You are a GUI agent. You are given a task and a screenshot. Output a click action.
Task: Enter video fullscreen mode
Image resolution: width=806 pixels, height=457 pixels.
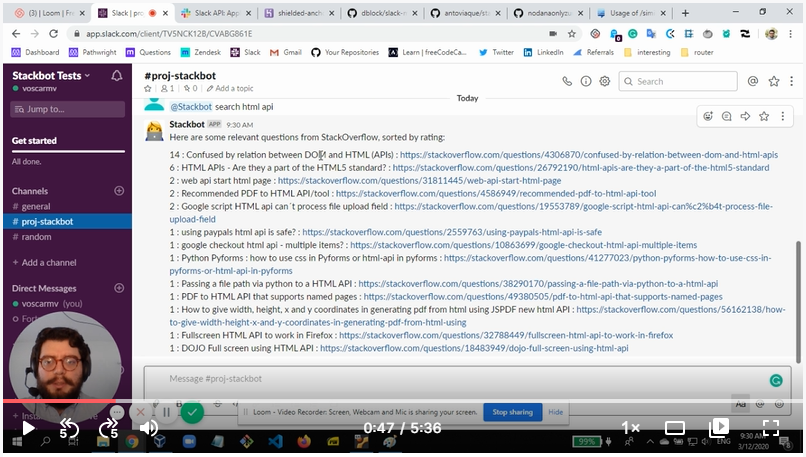pyautogui.click(x=771, y=428)
